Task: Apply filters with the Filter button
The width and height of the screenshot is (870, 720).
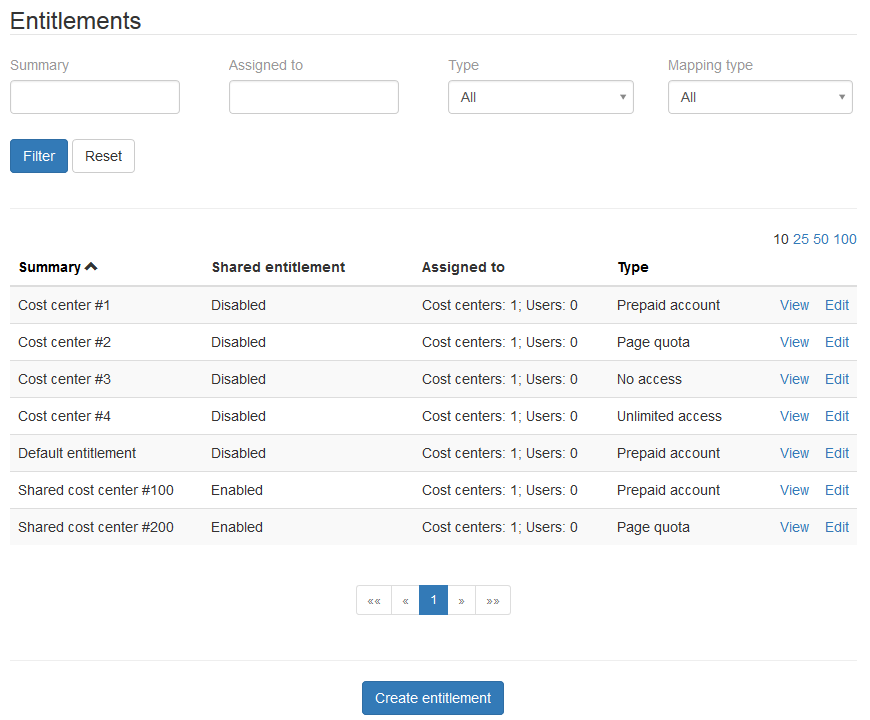Action: click(39, 156)
